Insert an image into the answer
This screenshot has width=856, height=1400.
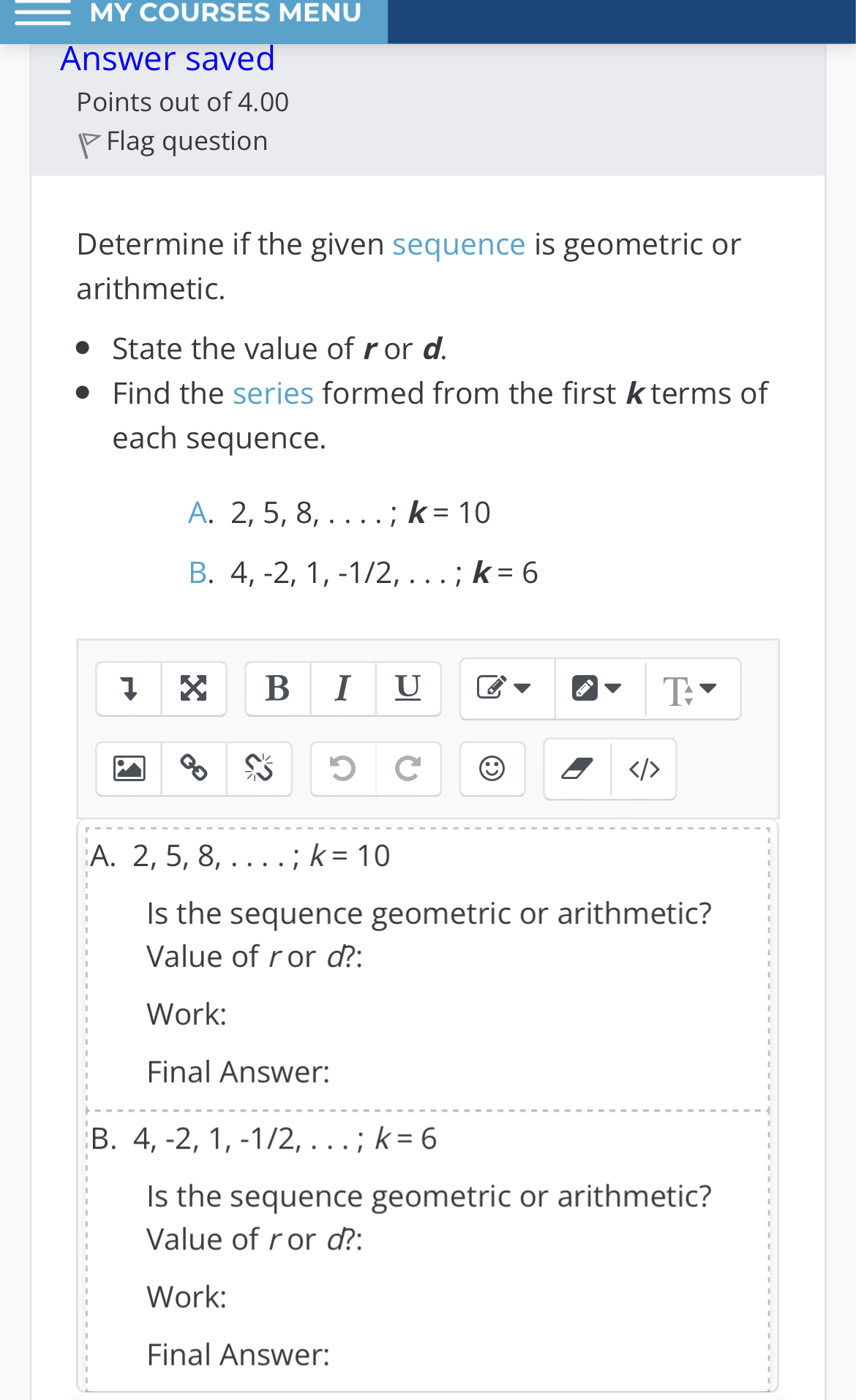pyautogui.click(x=129, y=769)
